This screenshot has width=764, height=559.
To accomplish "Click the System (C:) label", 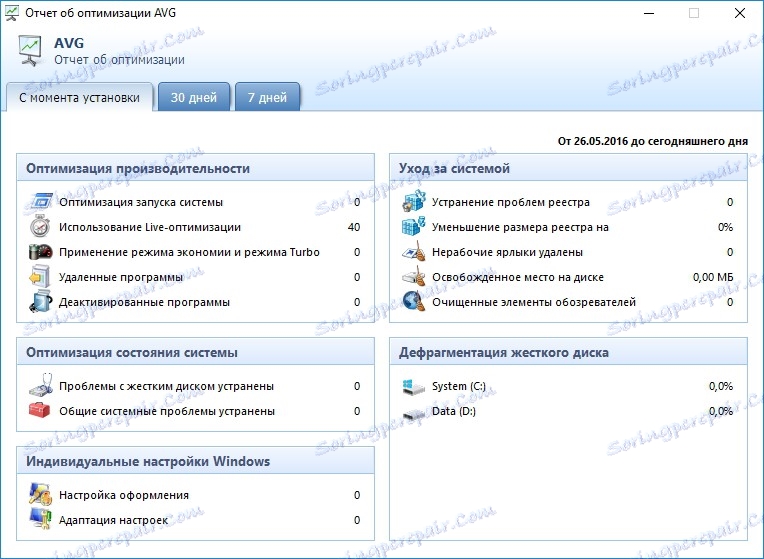I will click(459, 386).
